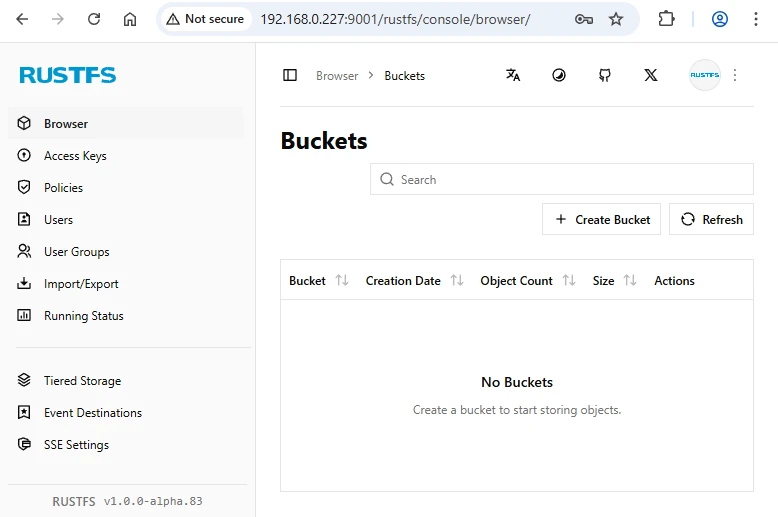Open Browser in the sidebar
Viewport: 778px width, 517px height.
pyautogui.click(x=126, y=124)
